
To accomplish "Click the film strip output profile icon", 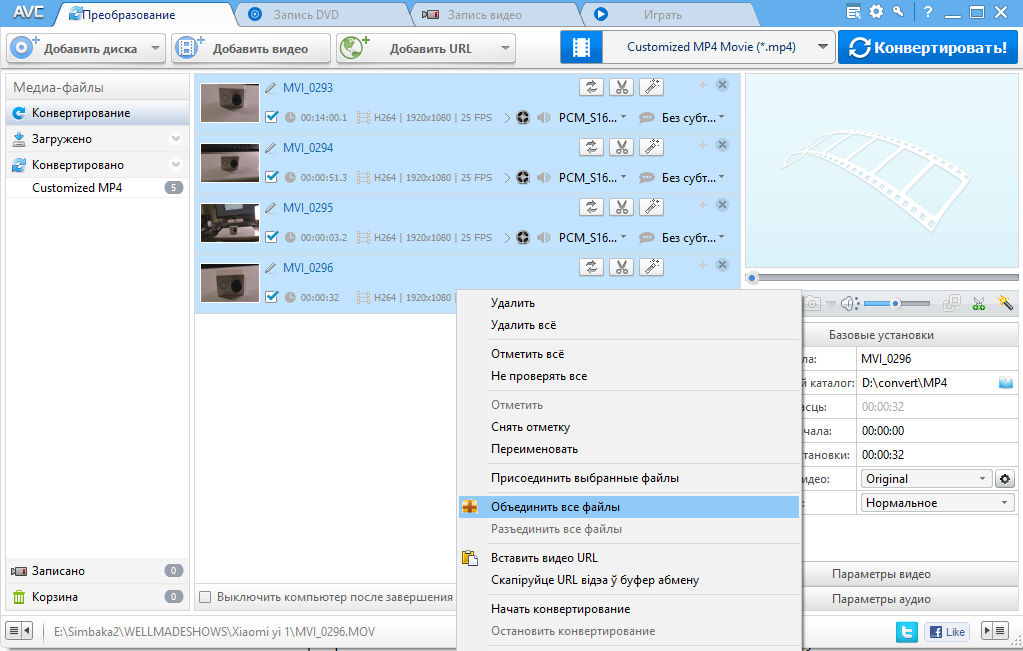I will [x=581, y=47].
